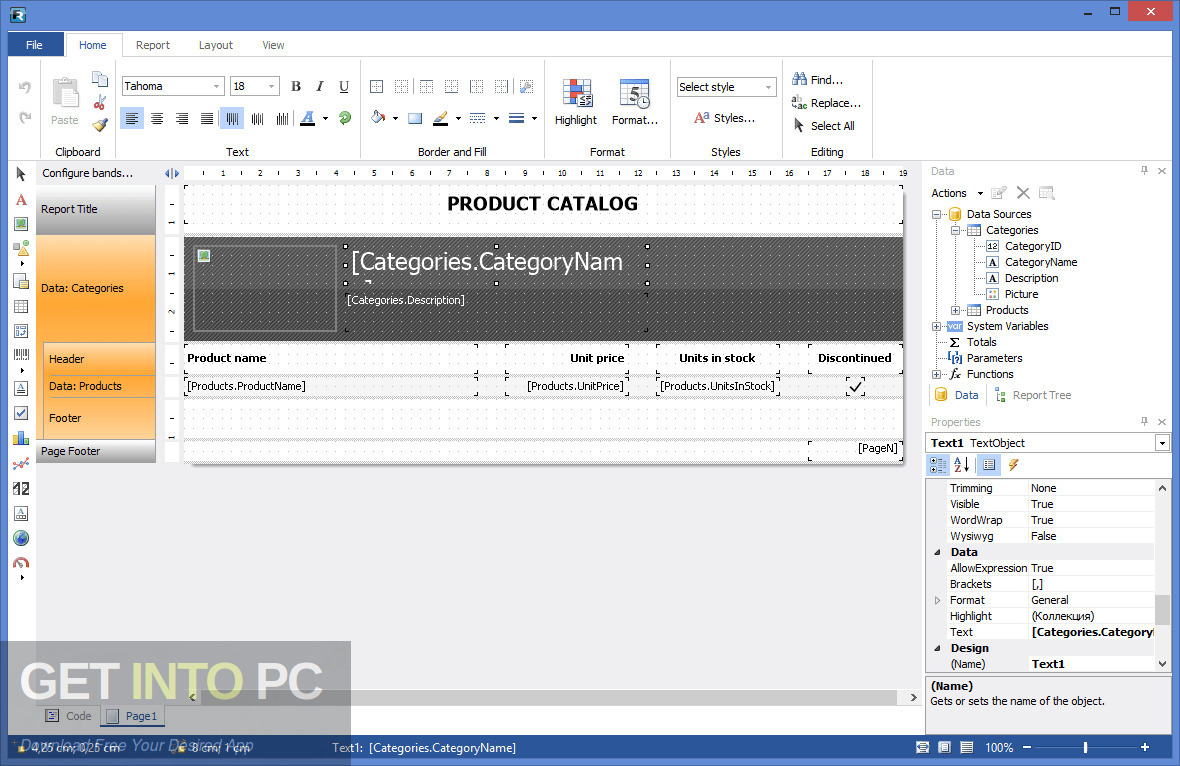Click the Bold formatting button
This screenshot has width=1180, height=766.
click(x=296, y=87)
